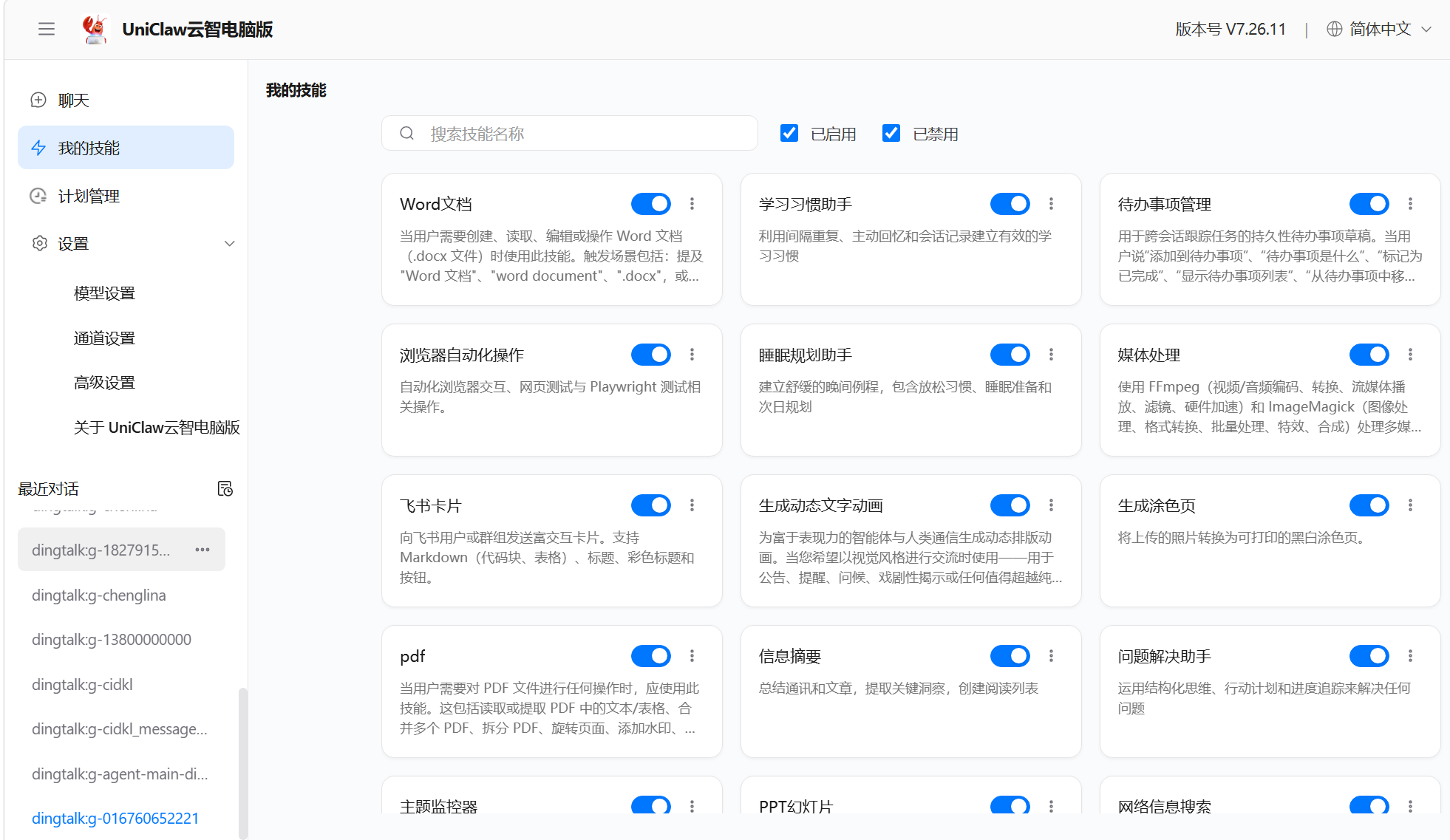The height and width of the screenshot is (840, 1450).
Task: Select 模型设置 in the sidebar
Action: click(103, 293)
